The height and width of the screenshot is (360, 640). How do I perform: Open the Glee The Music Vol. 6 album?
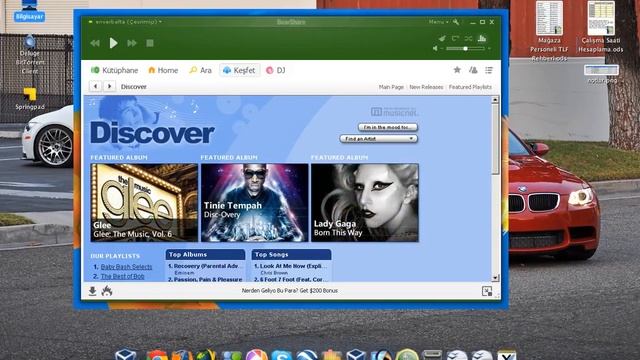(144, 203)
